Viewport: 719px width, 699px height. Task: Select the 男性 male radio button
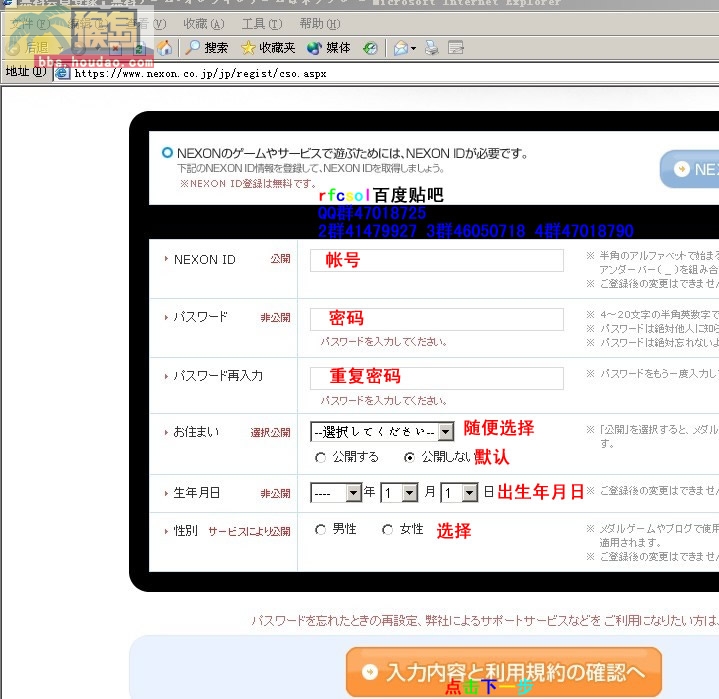click(321, 530)
